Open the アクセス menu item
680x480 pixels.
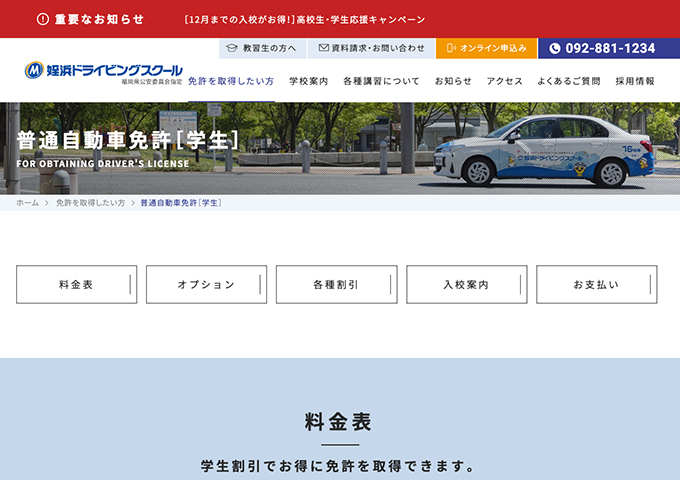[504, 81]
